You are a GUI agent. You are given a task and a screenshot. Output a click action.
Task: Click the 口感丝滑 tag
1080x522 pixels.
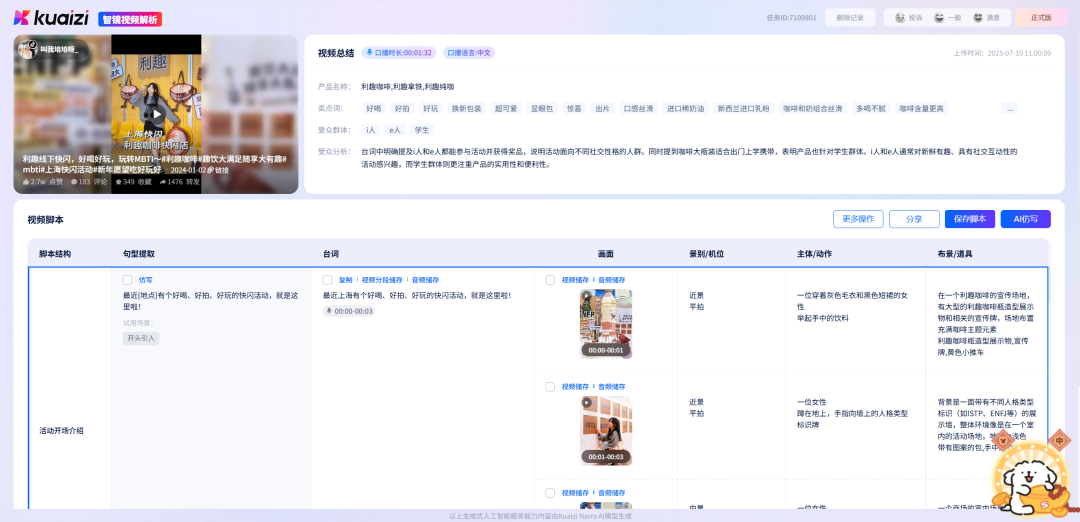pyautogui.click(x=637, y=109)
